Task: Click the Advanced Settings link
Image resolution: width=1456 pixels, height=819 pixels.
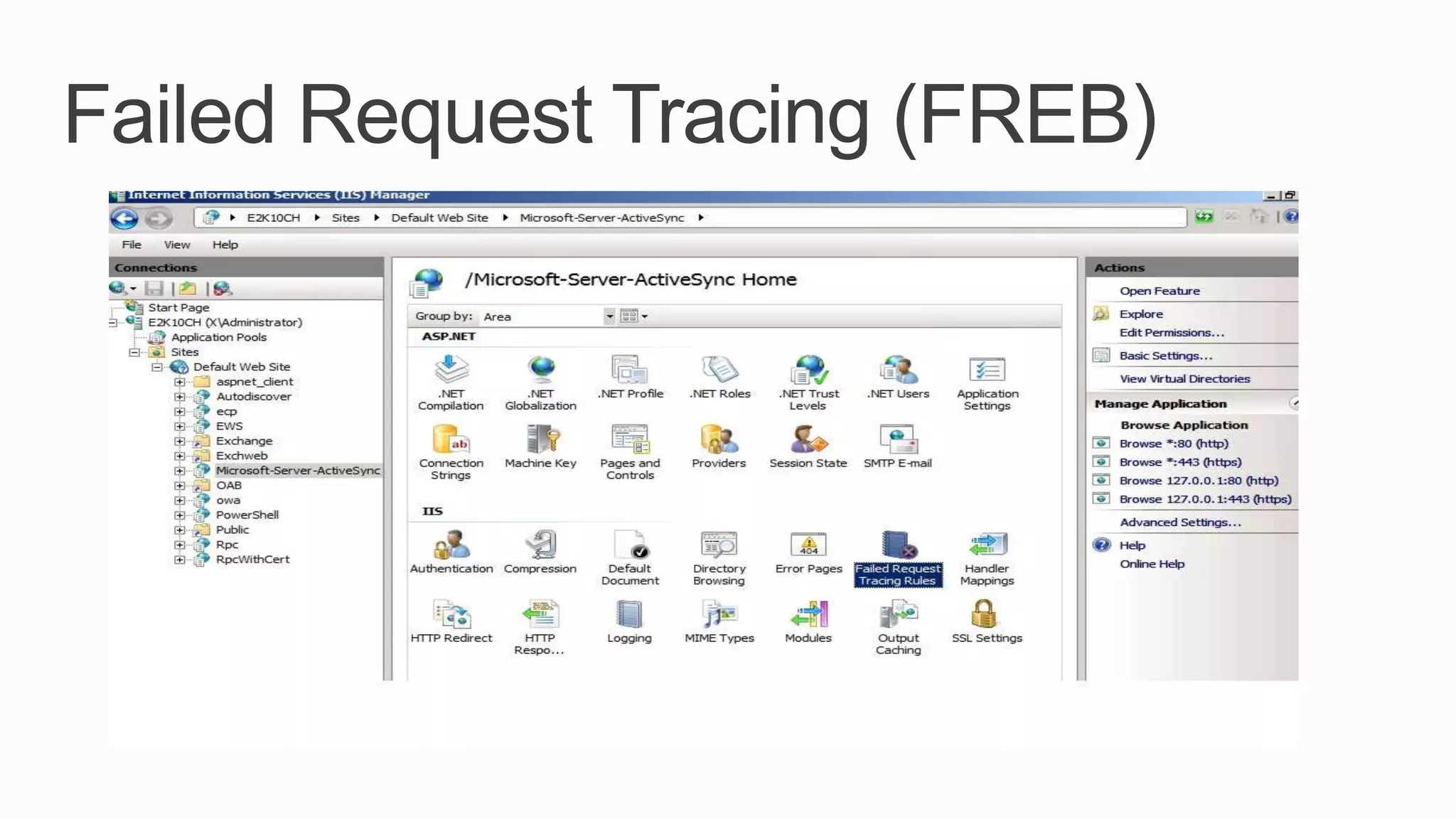Action: 1180,523
